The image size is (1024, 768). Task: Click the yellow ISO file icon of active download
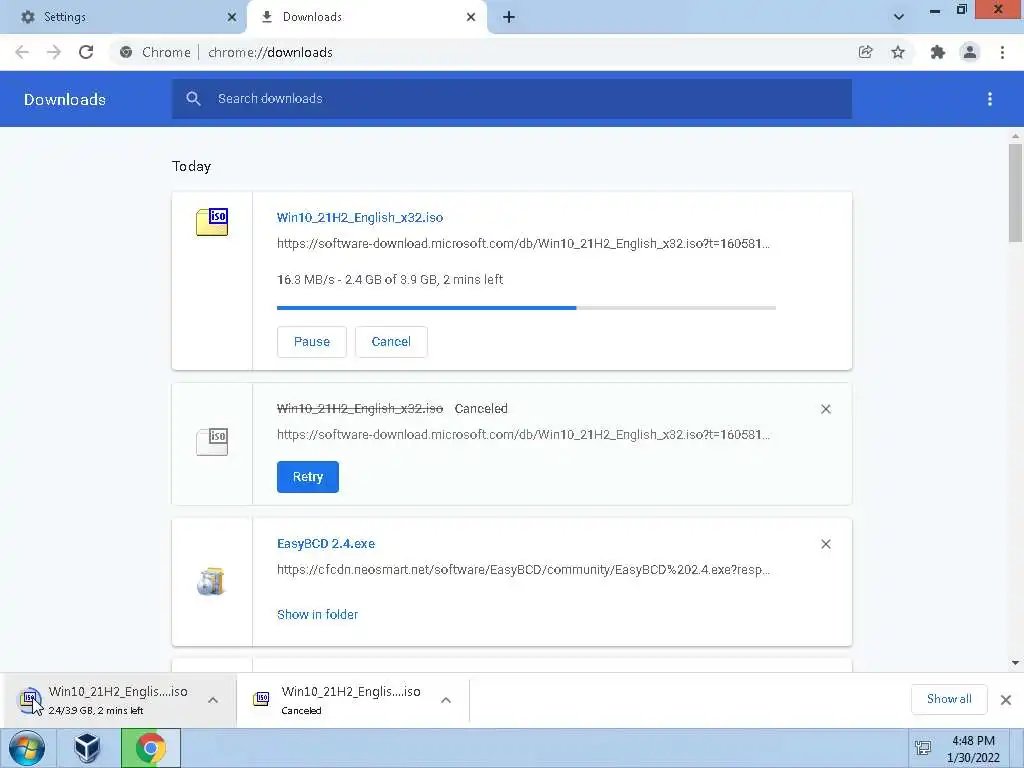[x=212, y=222]
